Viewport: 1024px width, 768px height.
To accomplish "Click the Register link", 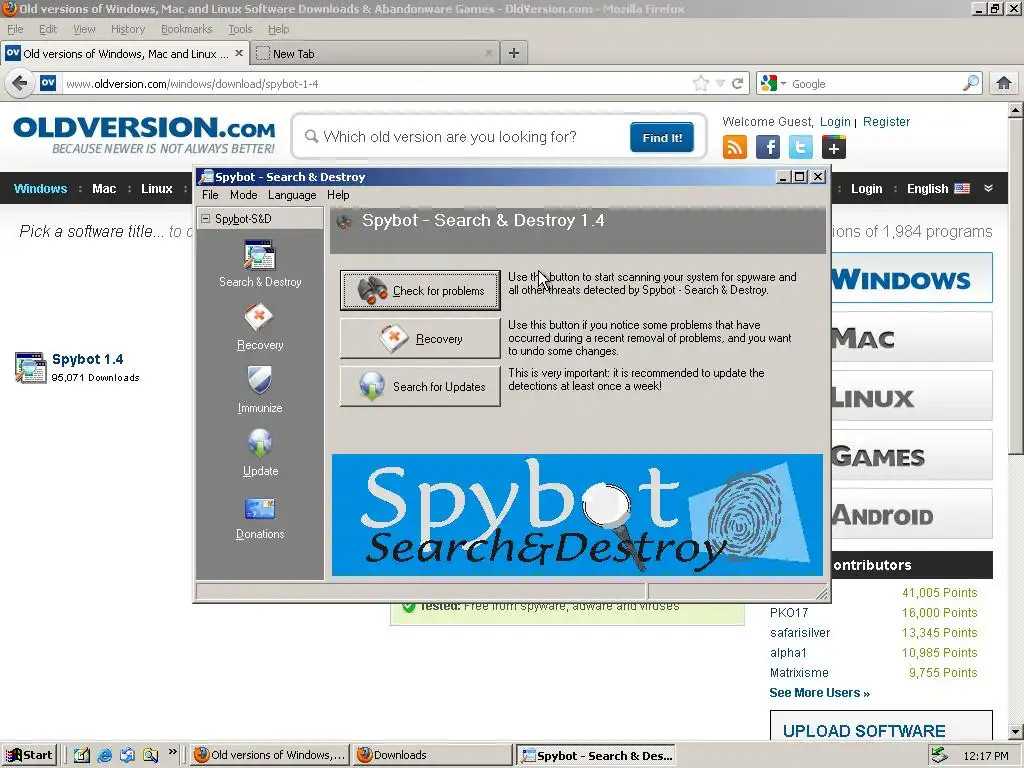I will (x=886, y=121).
